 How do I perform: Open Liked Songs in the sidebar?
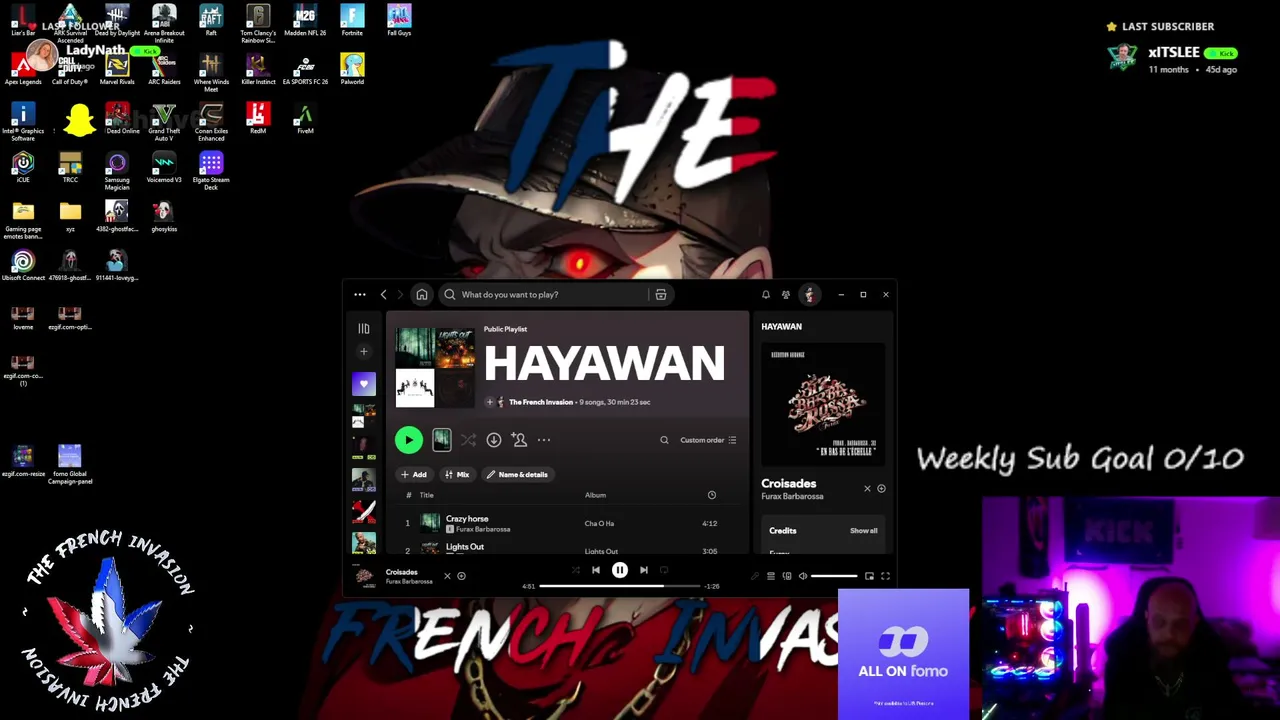364,384
